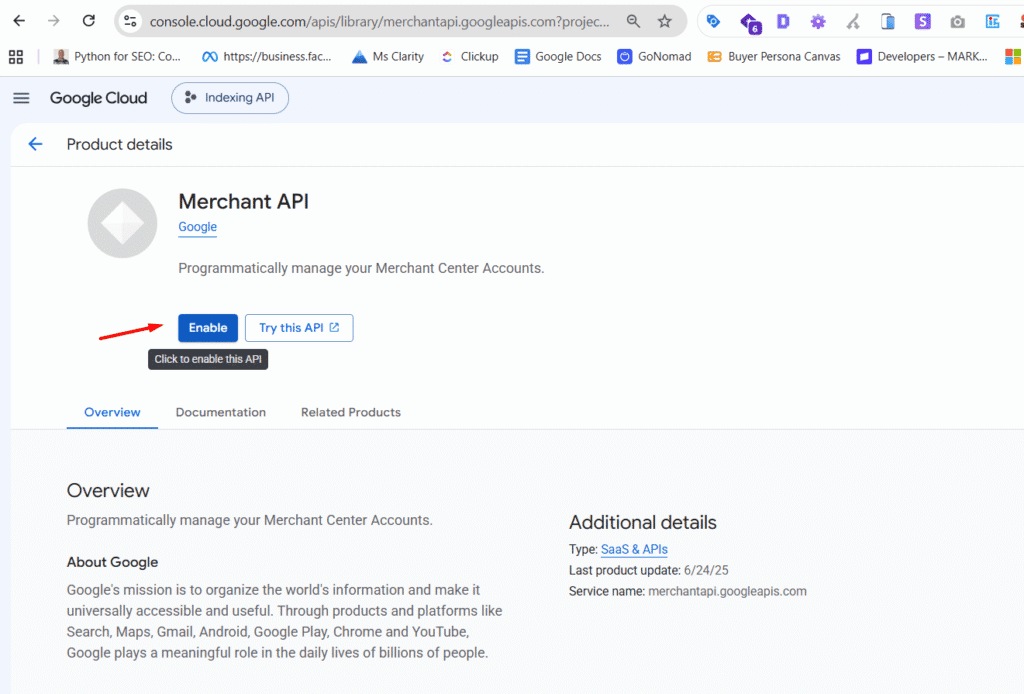
Task: Open Developers – MARK... bookmark
Action: 922,57
